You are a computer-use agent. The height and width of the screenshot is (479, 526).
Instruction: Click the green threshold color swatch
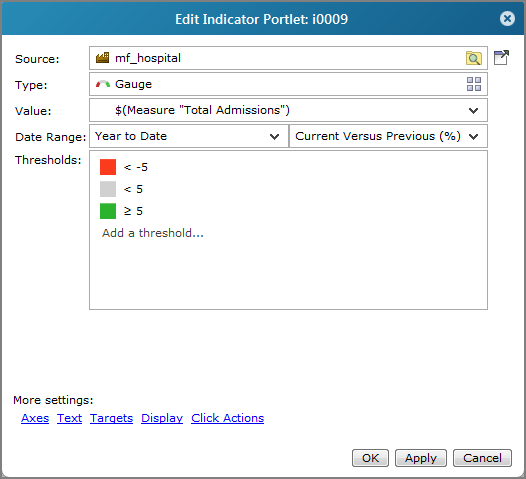(108, 211)
